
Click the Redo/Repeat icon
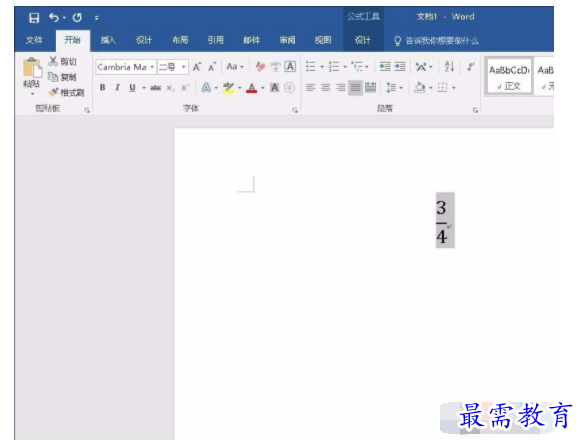click(x=77, y=17)
